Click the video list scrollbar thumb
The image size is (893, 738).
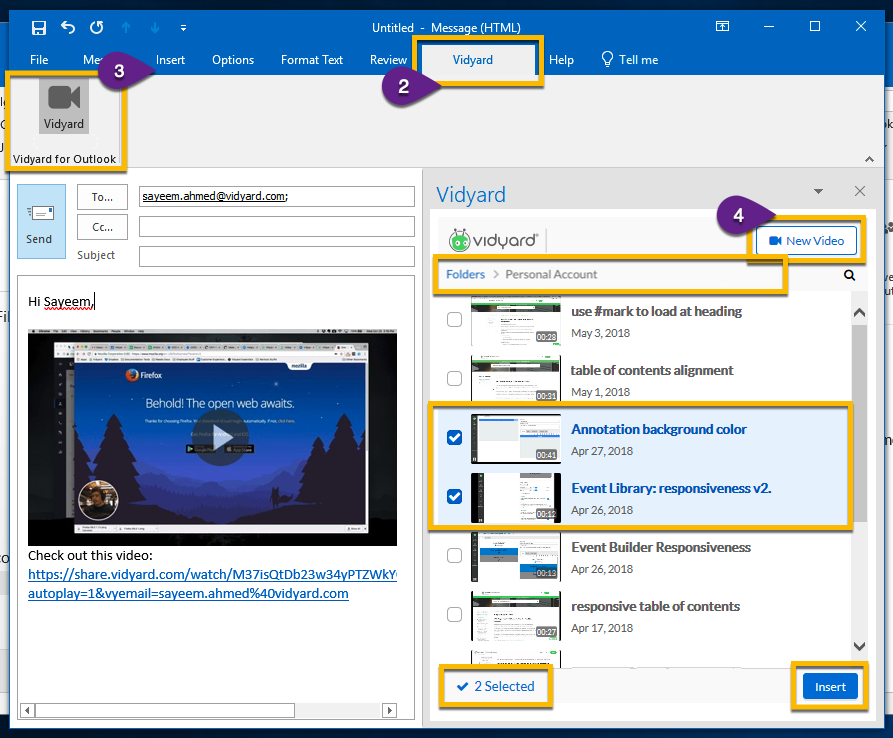pos(859,423)
